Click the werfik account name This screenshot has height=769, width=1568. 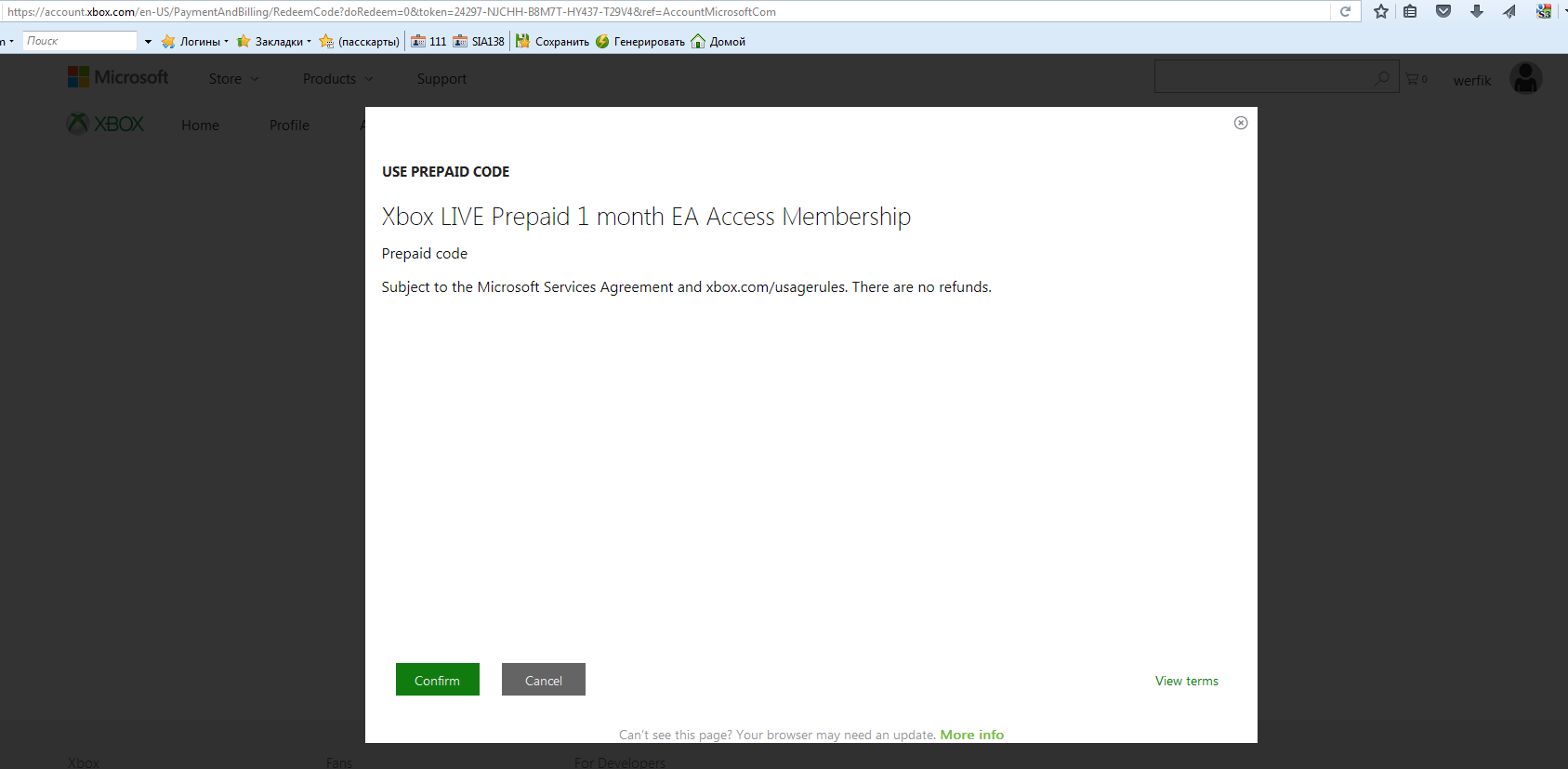1472,81
